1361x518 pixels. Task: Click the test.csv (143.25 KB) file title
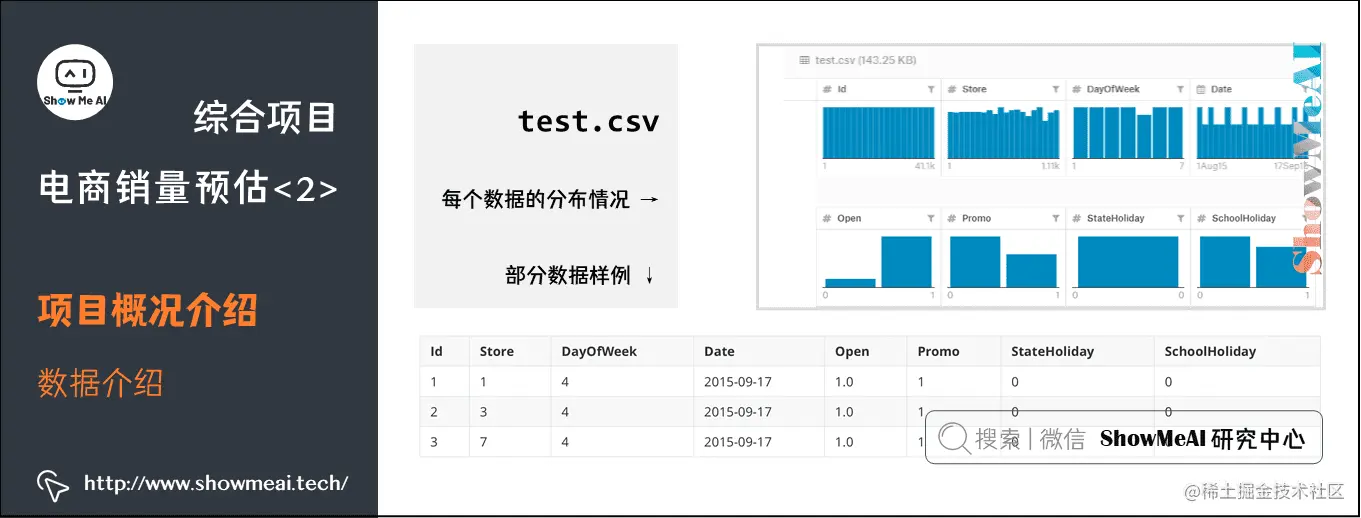865,61
